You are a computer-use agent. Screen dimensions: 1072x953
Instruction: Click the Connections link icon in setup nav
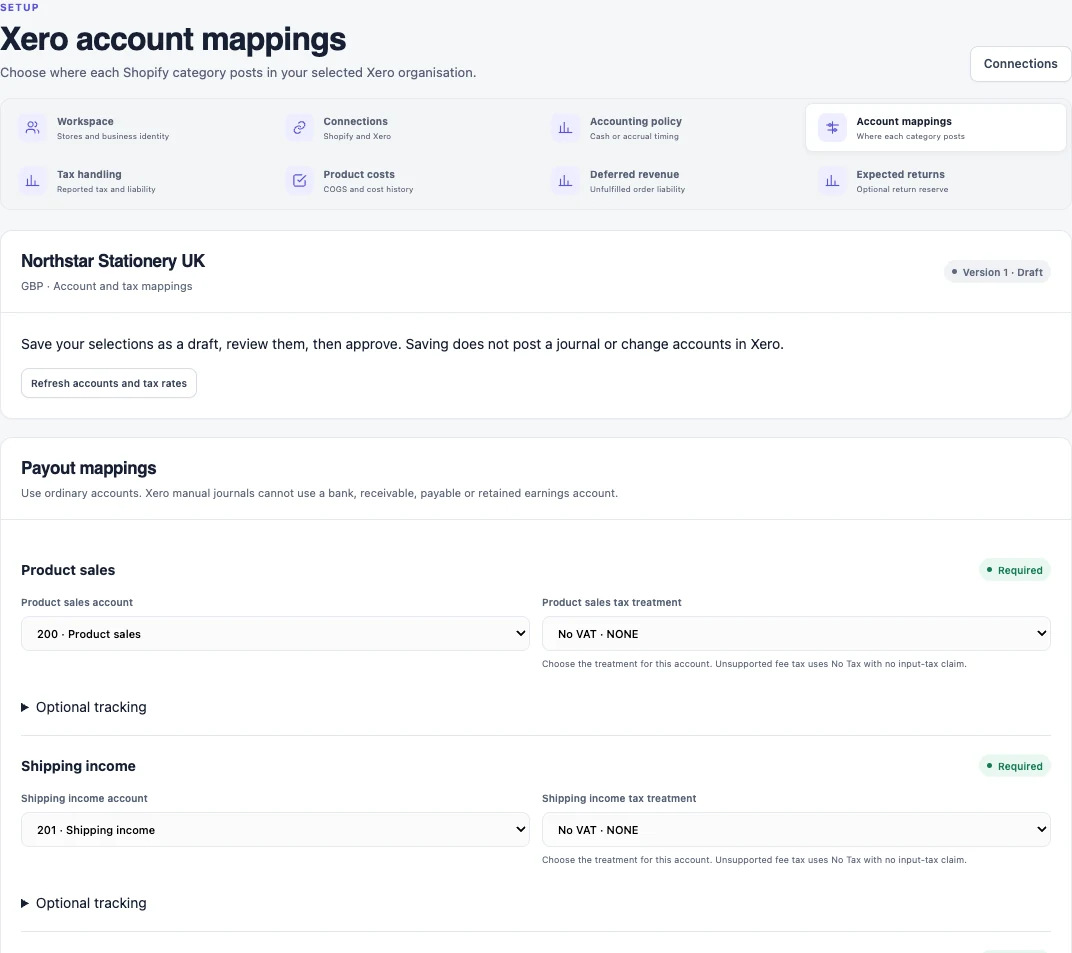(x=299, y=128)
